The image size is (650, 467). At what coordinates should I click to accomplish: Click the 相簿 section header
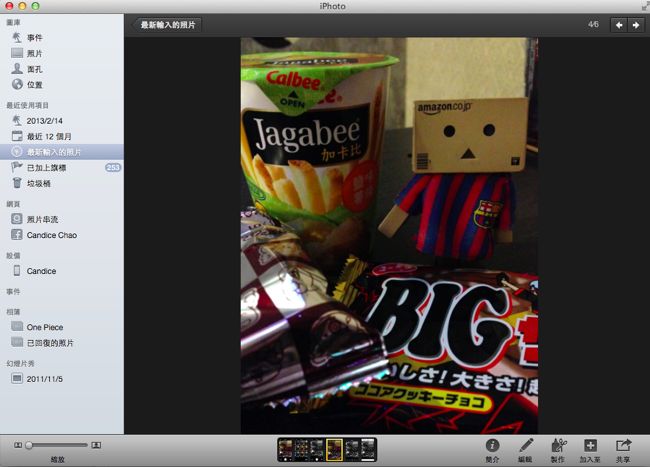13,312
